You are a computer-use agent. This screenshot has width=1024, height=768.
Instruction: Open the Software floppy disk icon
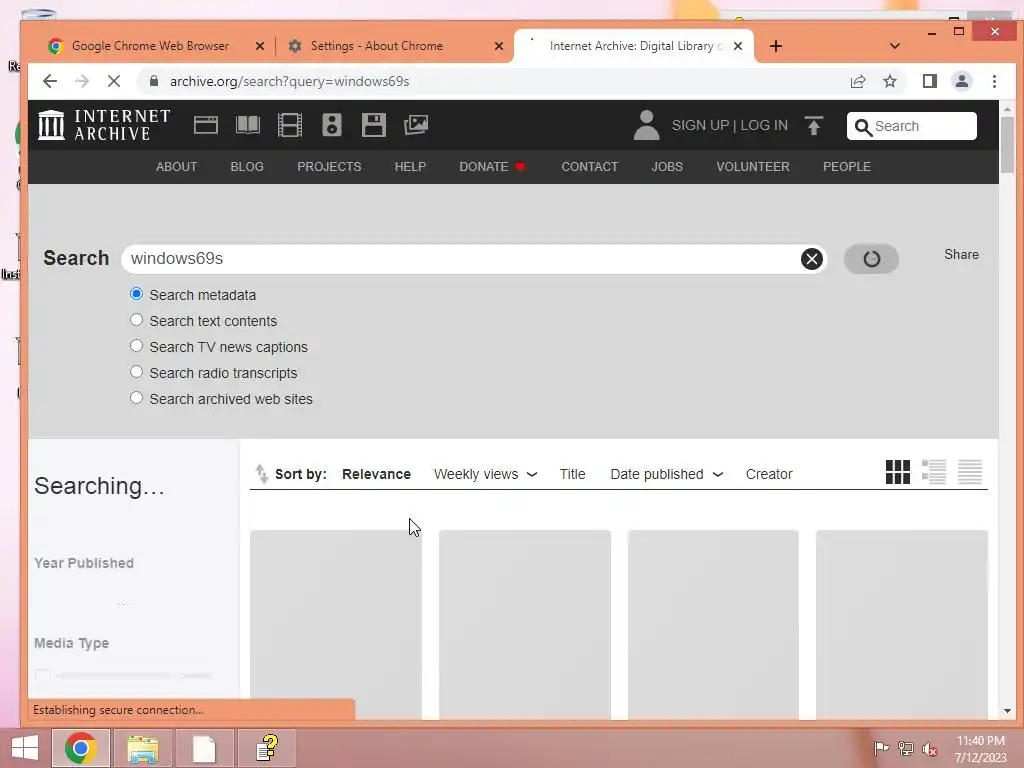(374, 125)
